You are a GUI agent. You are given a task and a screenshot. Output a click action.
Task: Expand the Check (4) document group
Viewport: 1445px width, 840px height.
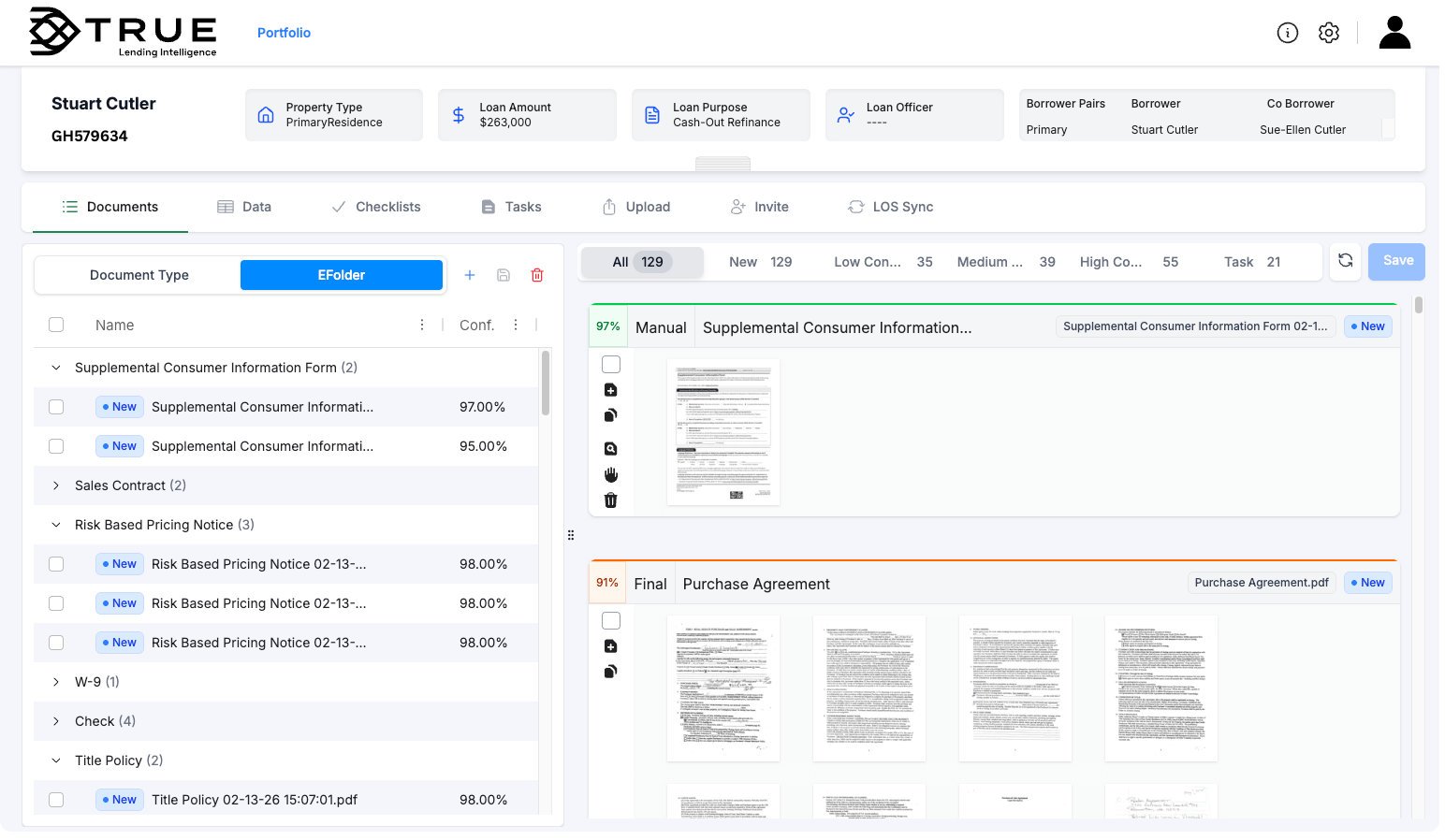[55, 721]
